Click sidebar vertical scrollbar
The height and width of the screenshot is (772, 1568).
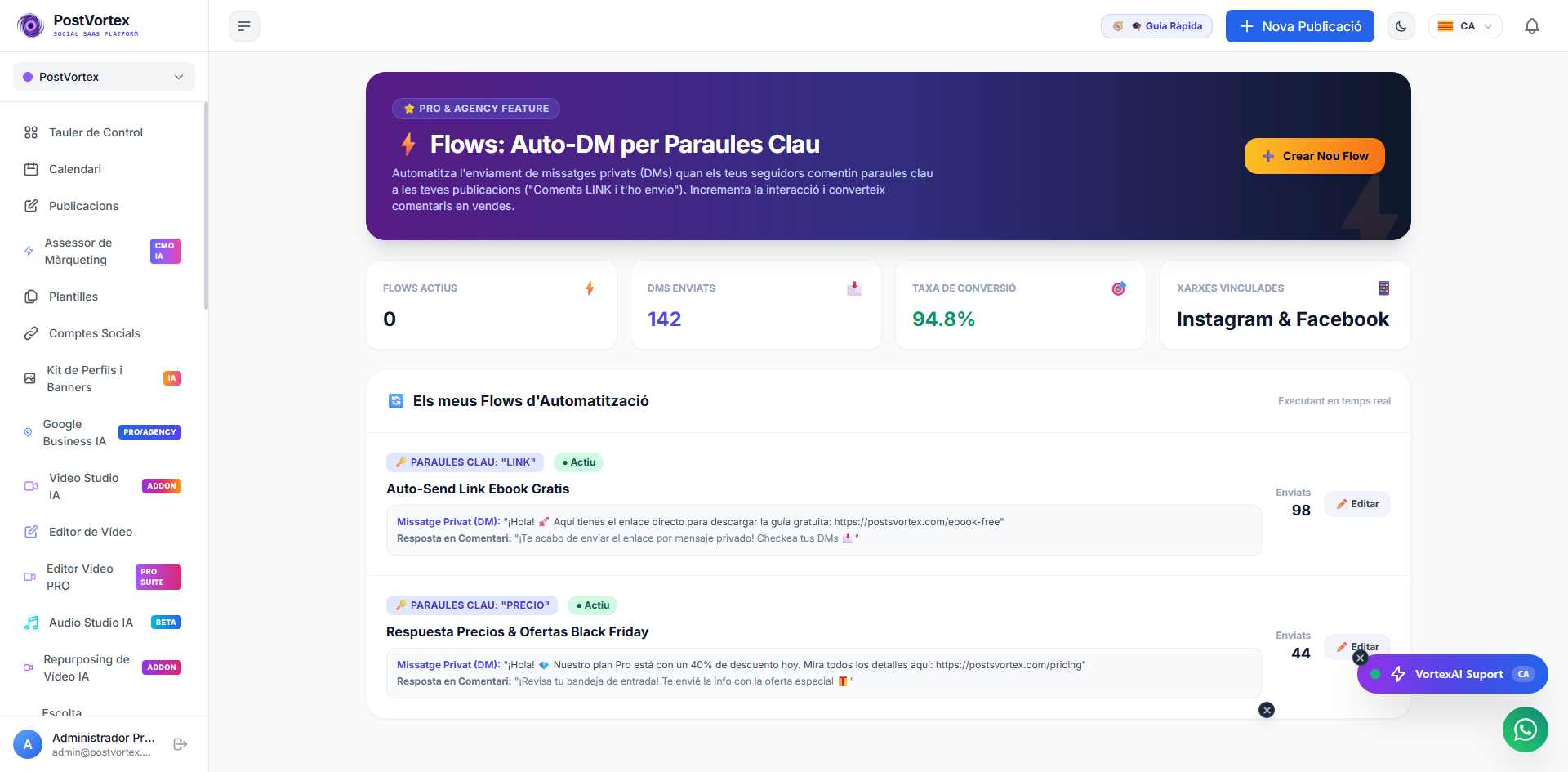pos(206,206)
